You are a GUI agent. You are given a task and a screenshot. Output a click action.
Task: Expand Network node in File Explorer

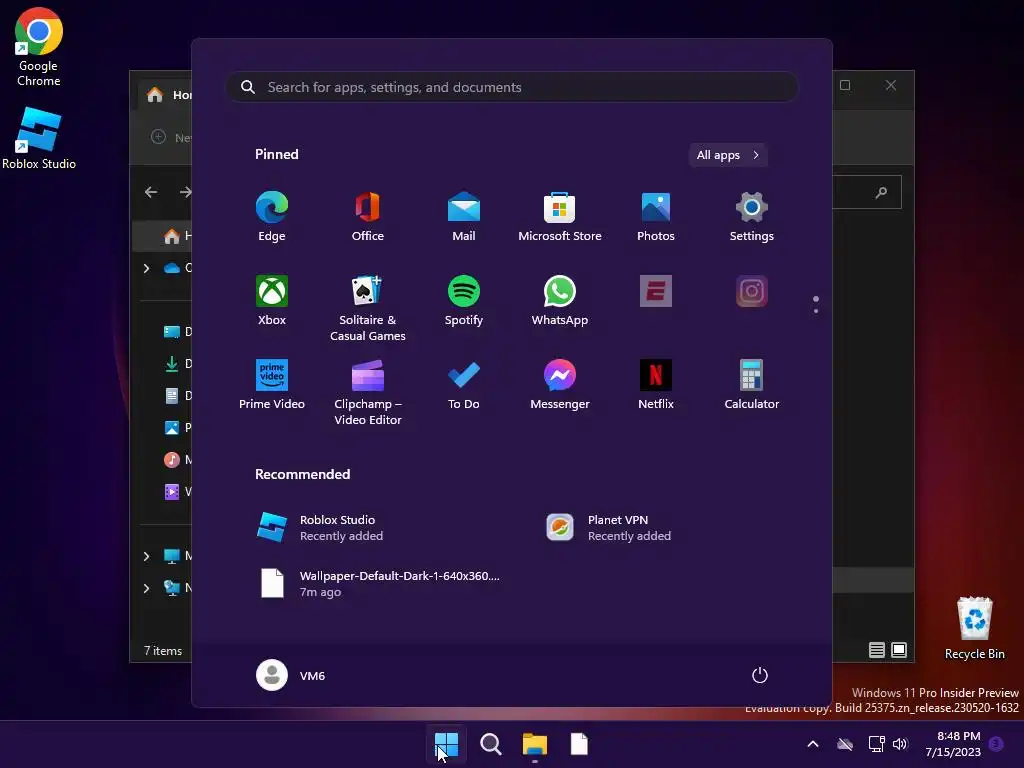146,588
